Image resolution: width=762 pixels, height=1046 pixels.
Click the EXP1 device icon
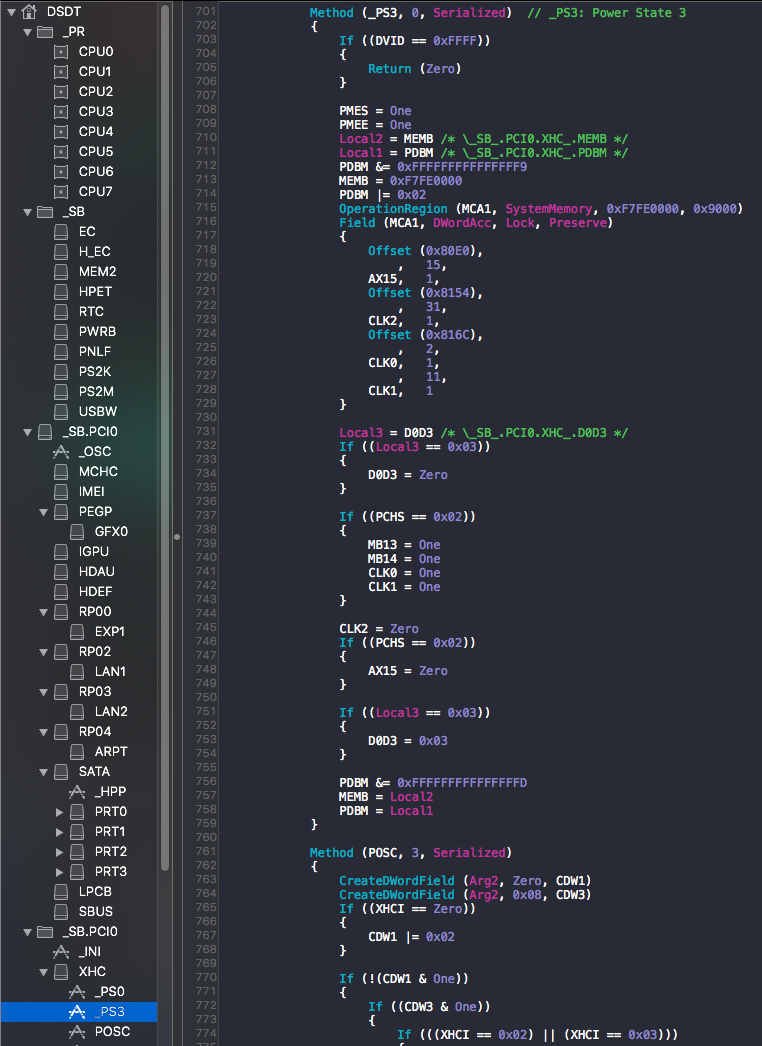click(77, 632)
